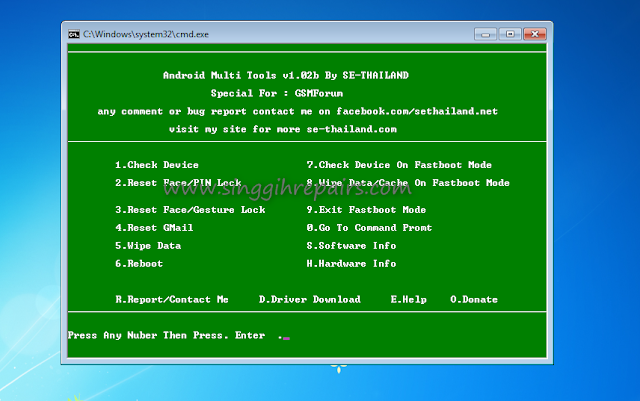640x401 pixels.
Task: Select option '2.Reset Face/PIN Lock'
Action: tap(178, 183)
